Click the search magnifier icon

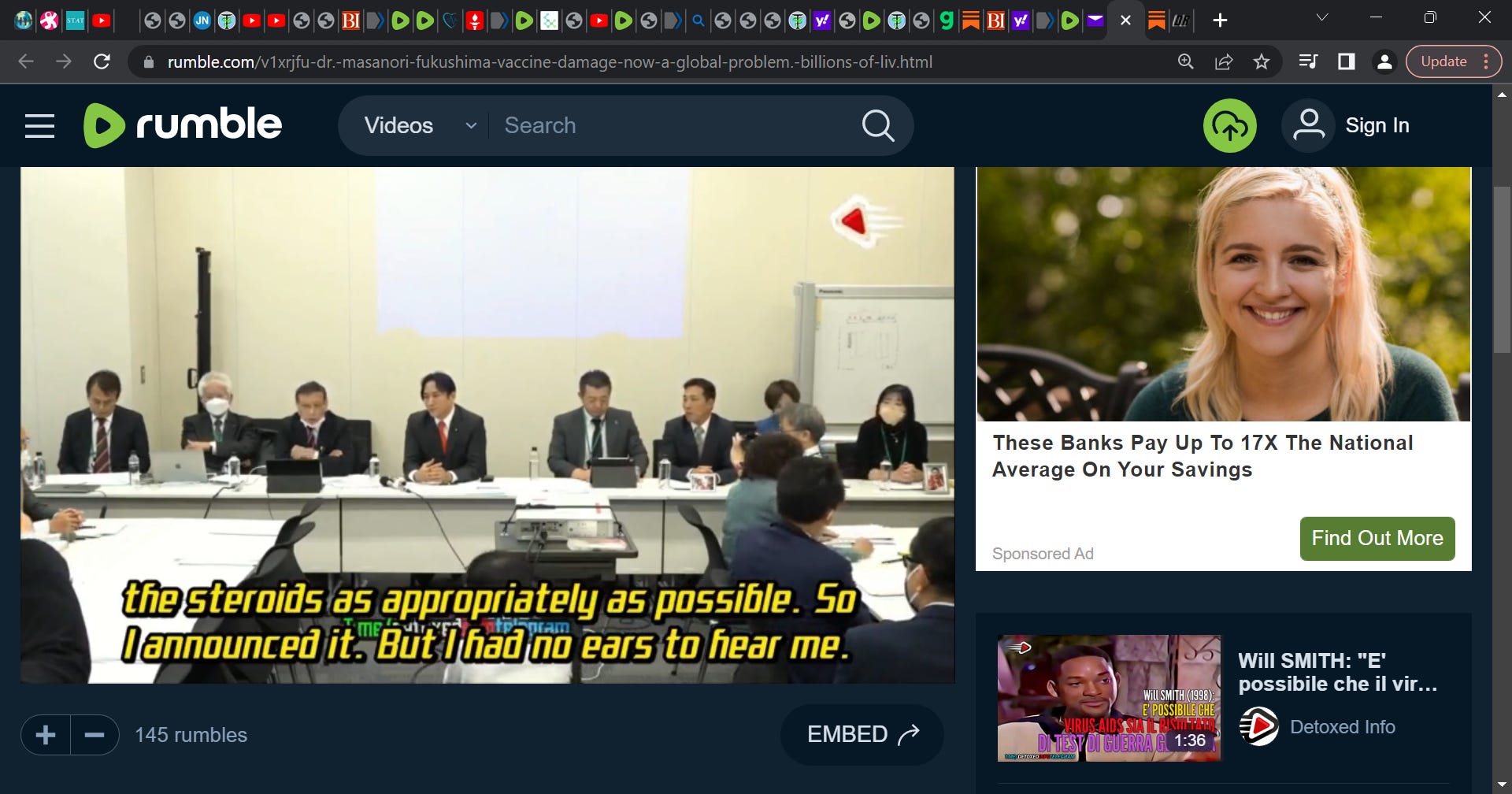877,125
